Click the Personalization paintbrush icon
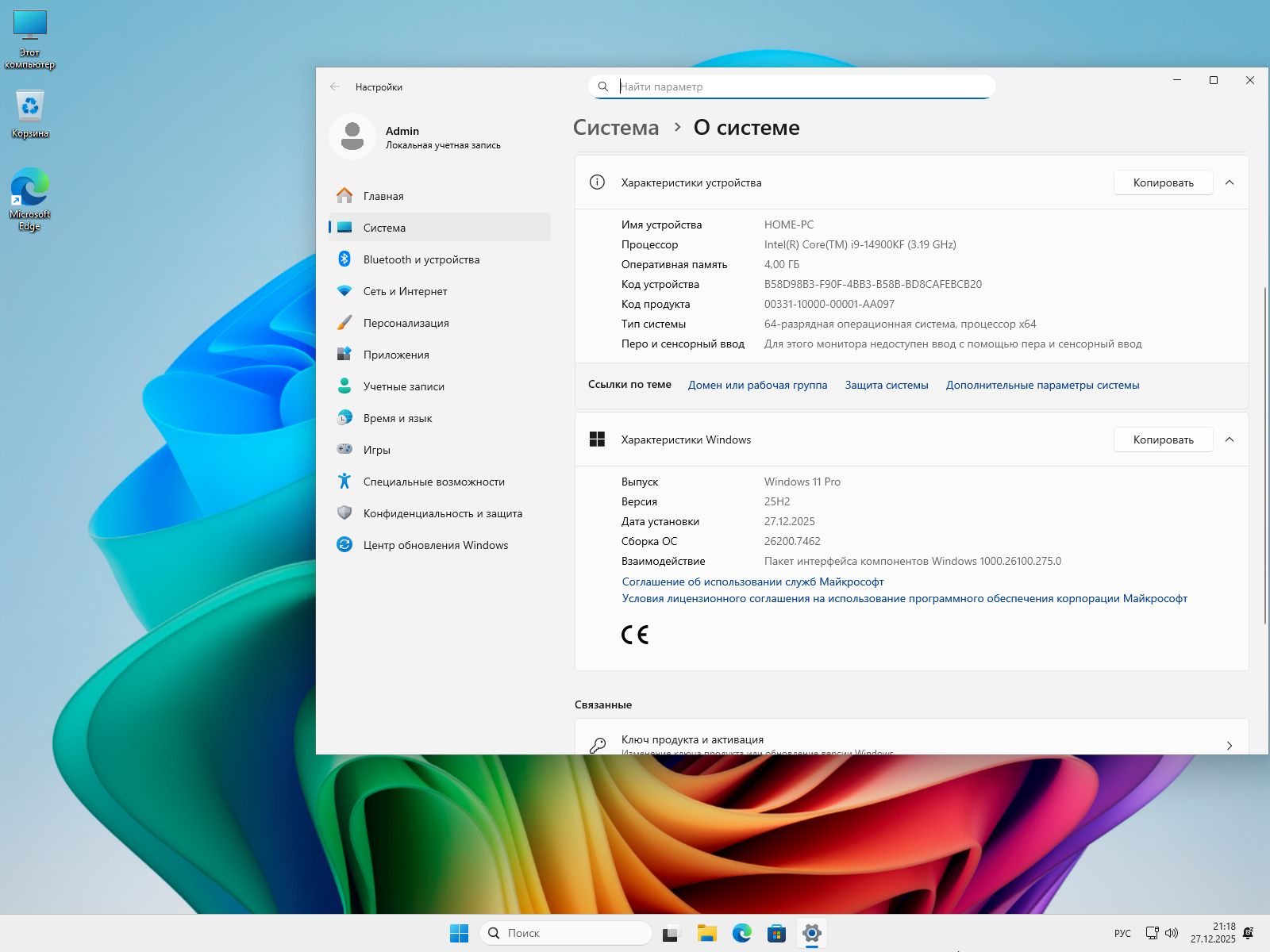This screenshot has width=1270, height=952. tap(344, 323)
